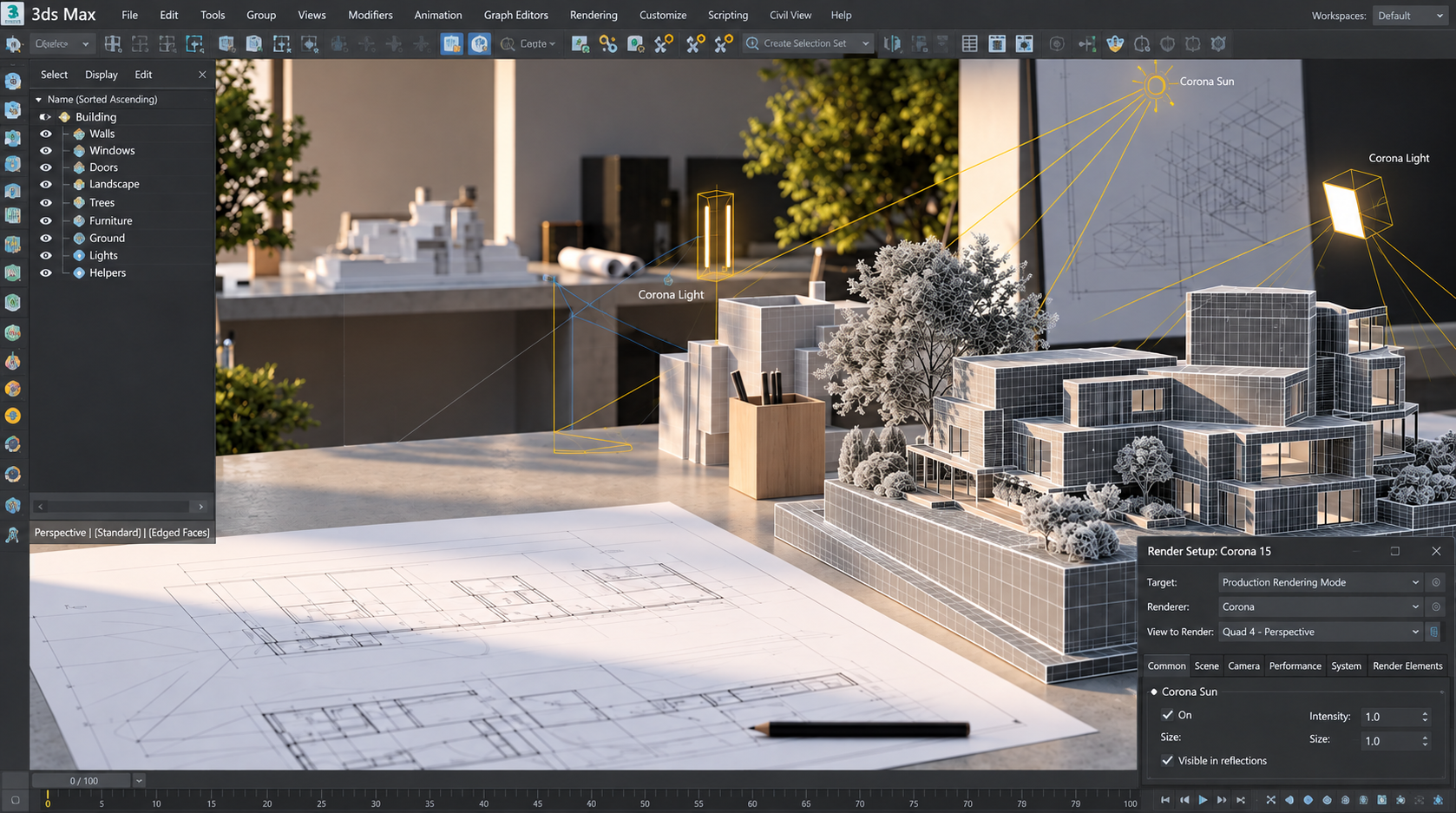The image size is (1456, 813).
Task: Open the Target dropdown in Render Setup
Action: point(1320,582)
